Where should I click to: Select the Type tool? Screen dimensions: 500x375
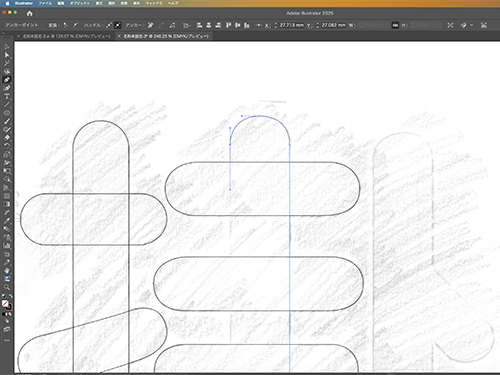tap(7, 96)
